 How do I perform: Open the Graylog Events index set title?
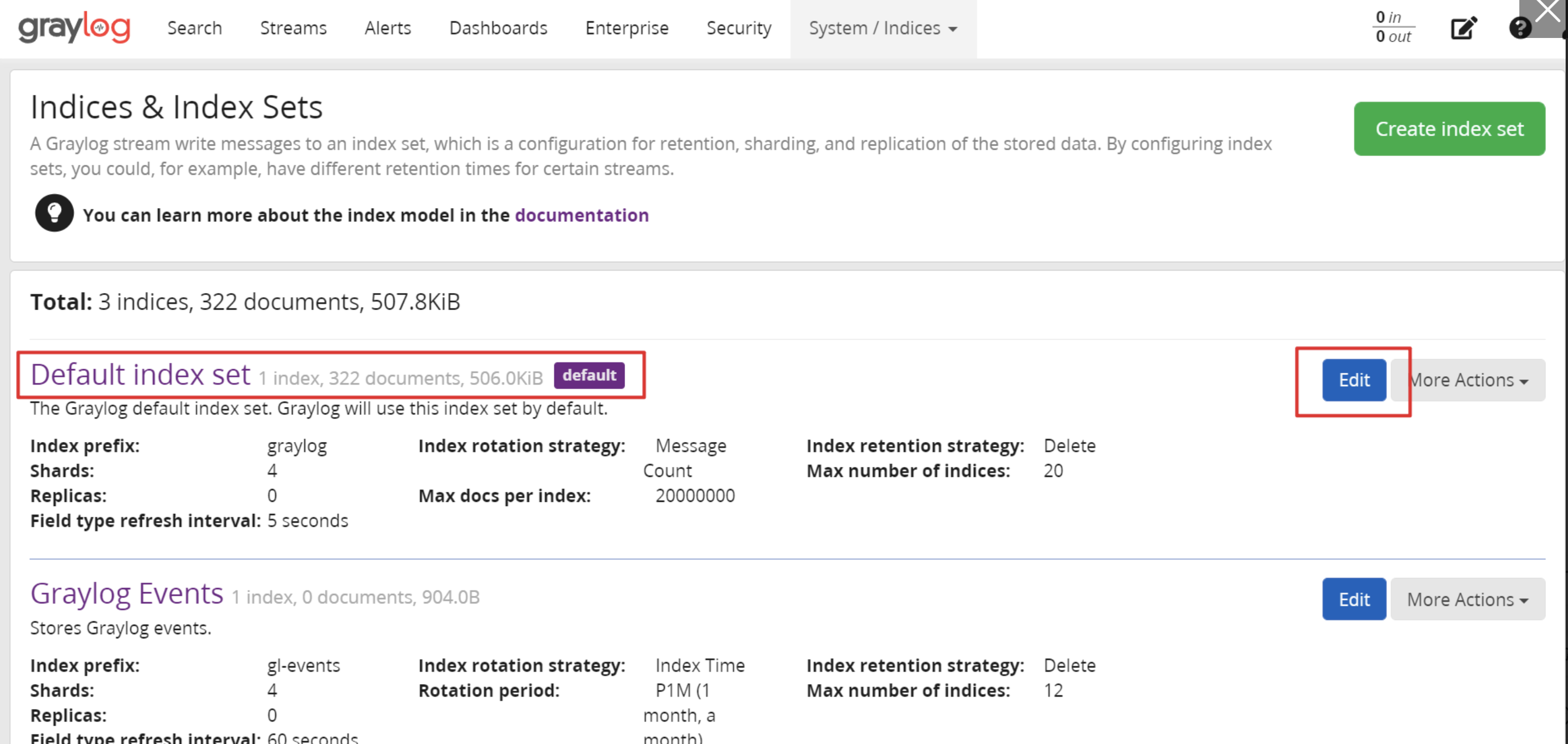(126, 593)
